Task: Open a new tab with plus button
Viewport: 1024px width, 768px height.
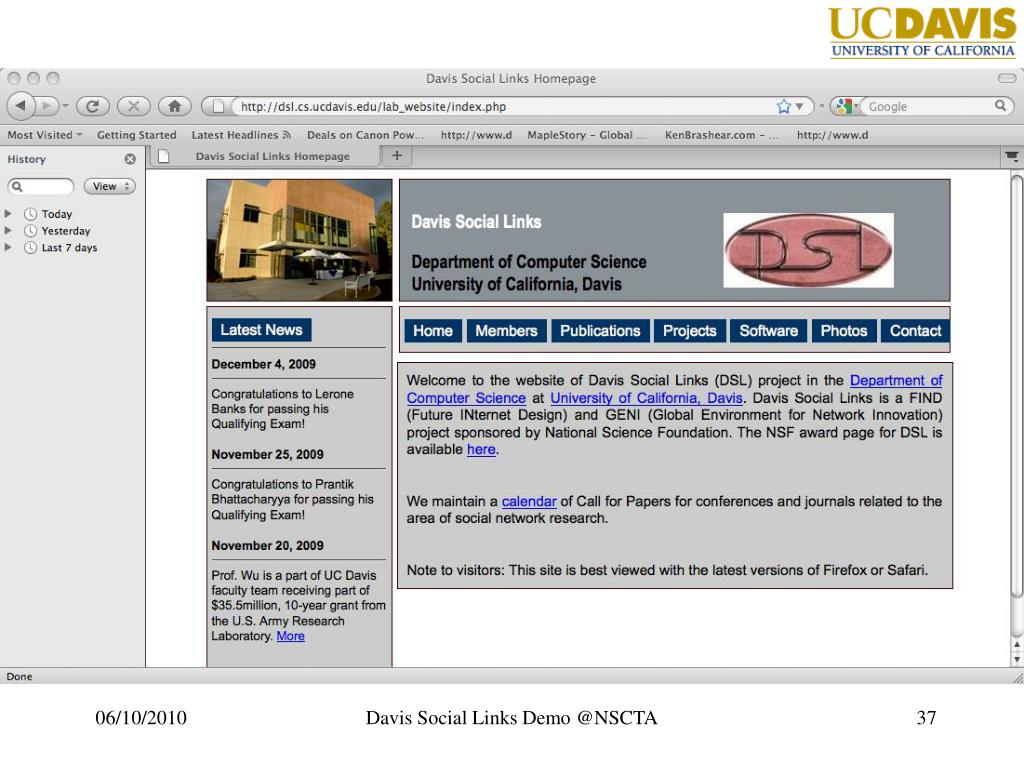Action: click(x=396, y=155)
